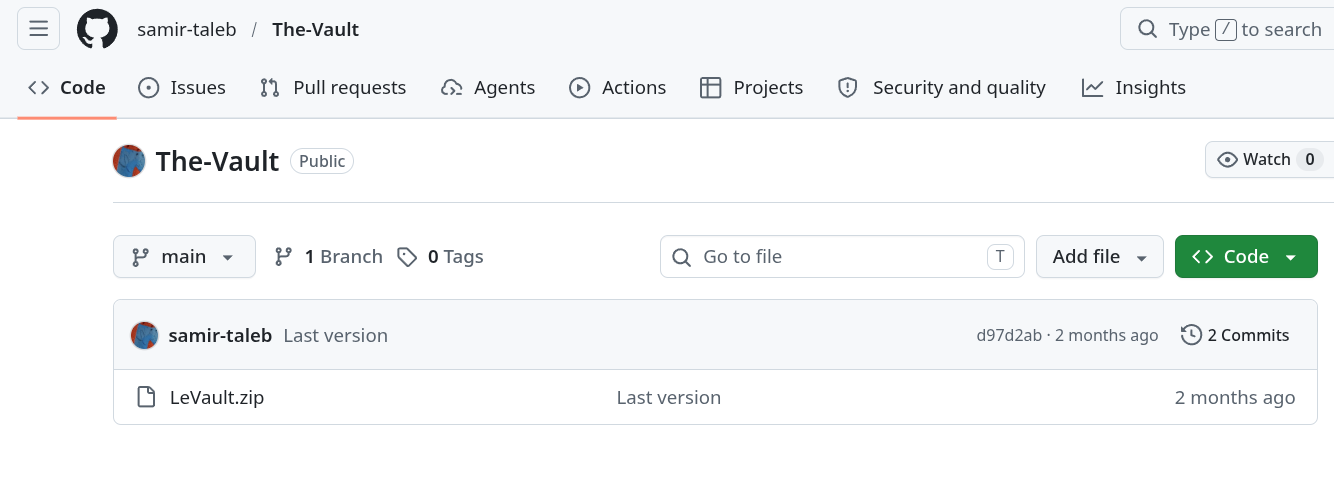1334x491 pixels.
Task: Click '2 months ago' in LeVault.zip row
Action: click(1235, 398)
